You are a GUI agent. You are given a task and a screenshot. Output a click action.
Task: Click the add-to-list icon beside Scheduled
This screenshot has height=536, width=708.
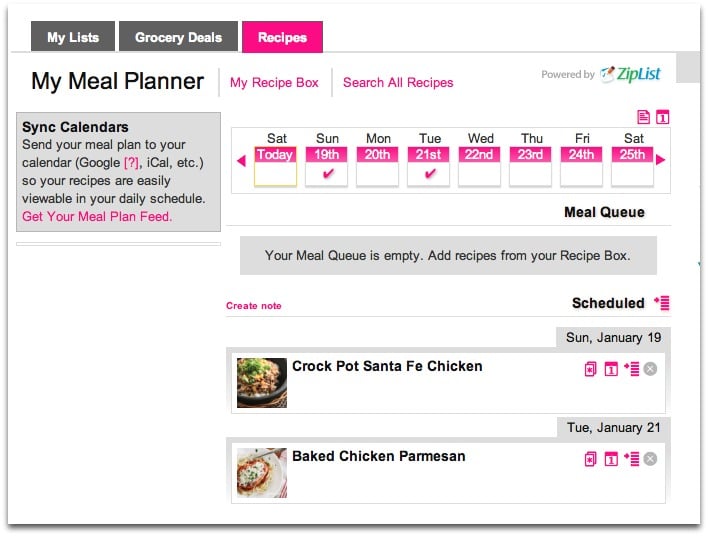(x=662, y=303)
